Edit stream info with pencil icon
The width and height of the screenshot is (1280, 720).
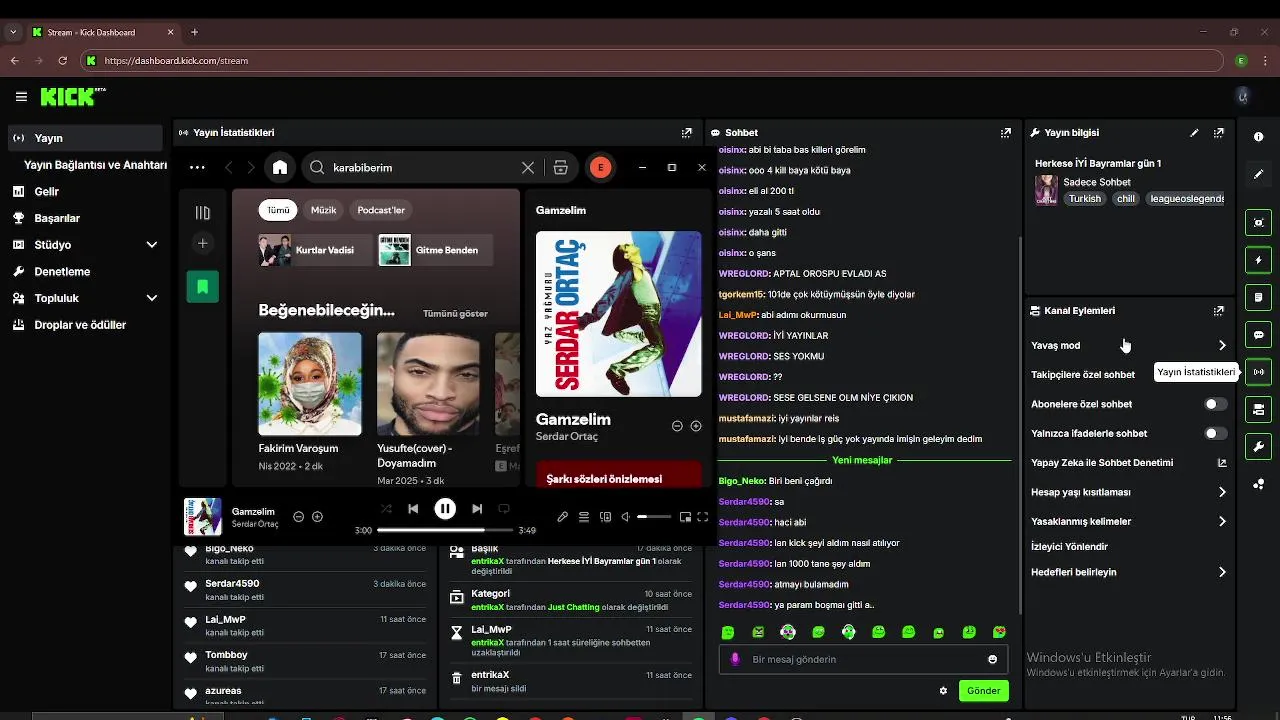pyautogui.click(x=1194, y=132)
